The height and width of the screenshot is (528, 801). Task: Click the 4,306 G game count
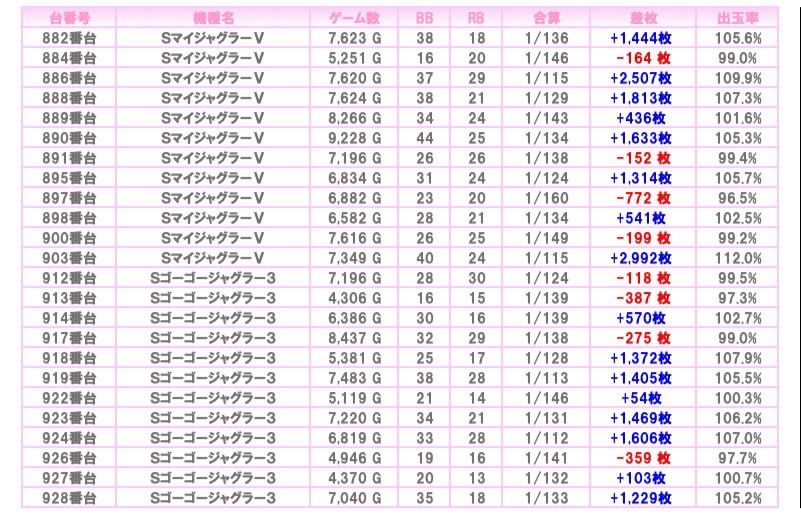[355, 298]
